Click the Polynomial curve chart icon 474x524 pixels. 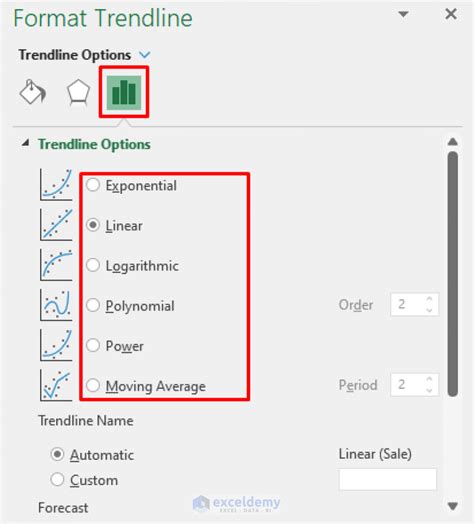[x=56, y=305]
